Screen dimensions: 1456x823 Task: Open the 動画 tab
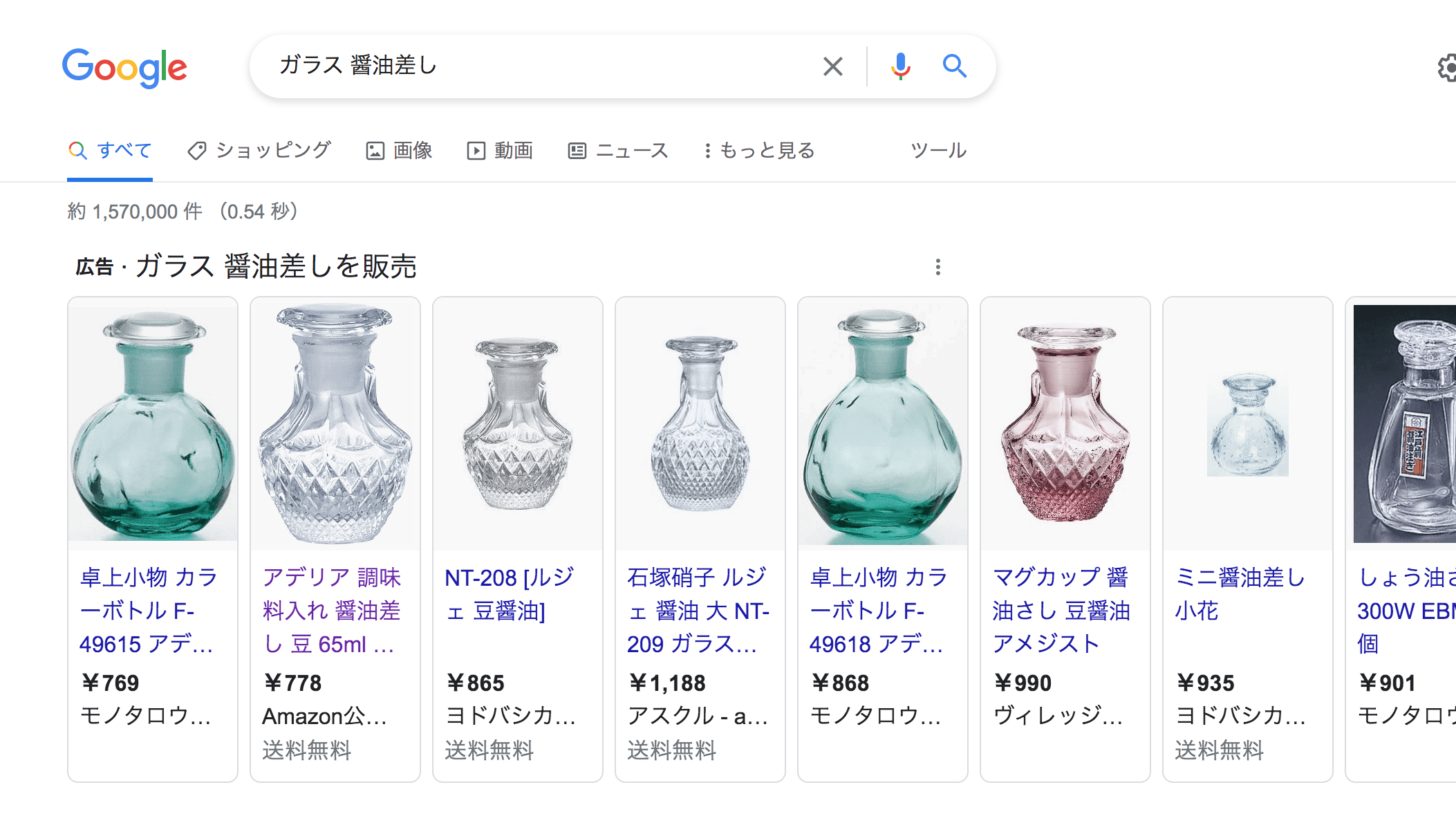pos(500,150)
